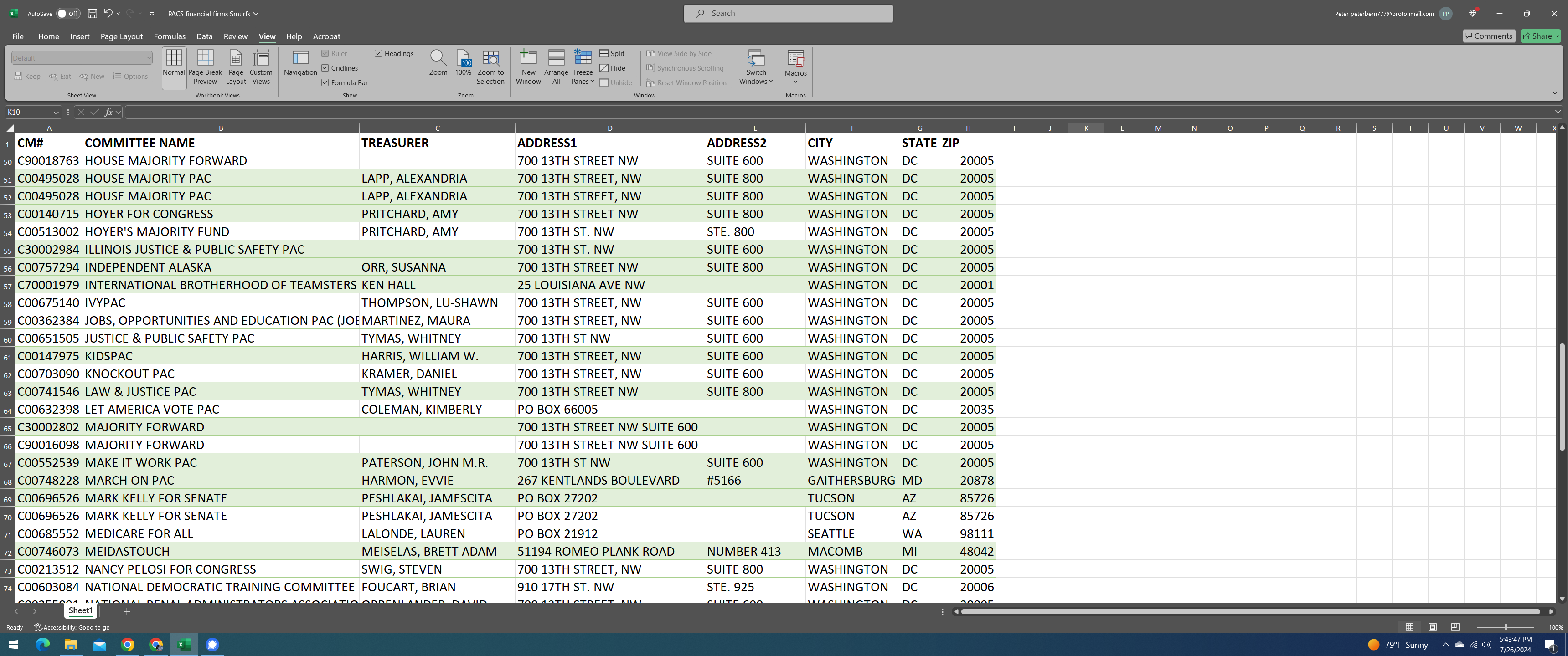Click the zoom out minus button

[x=1472, y=627]
